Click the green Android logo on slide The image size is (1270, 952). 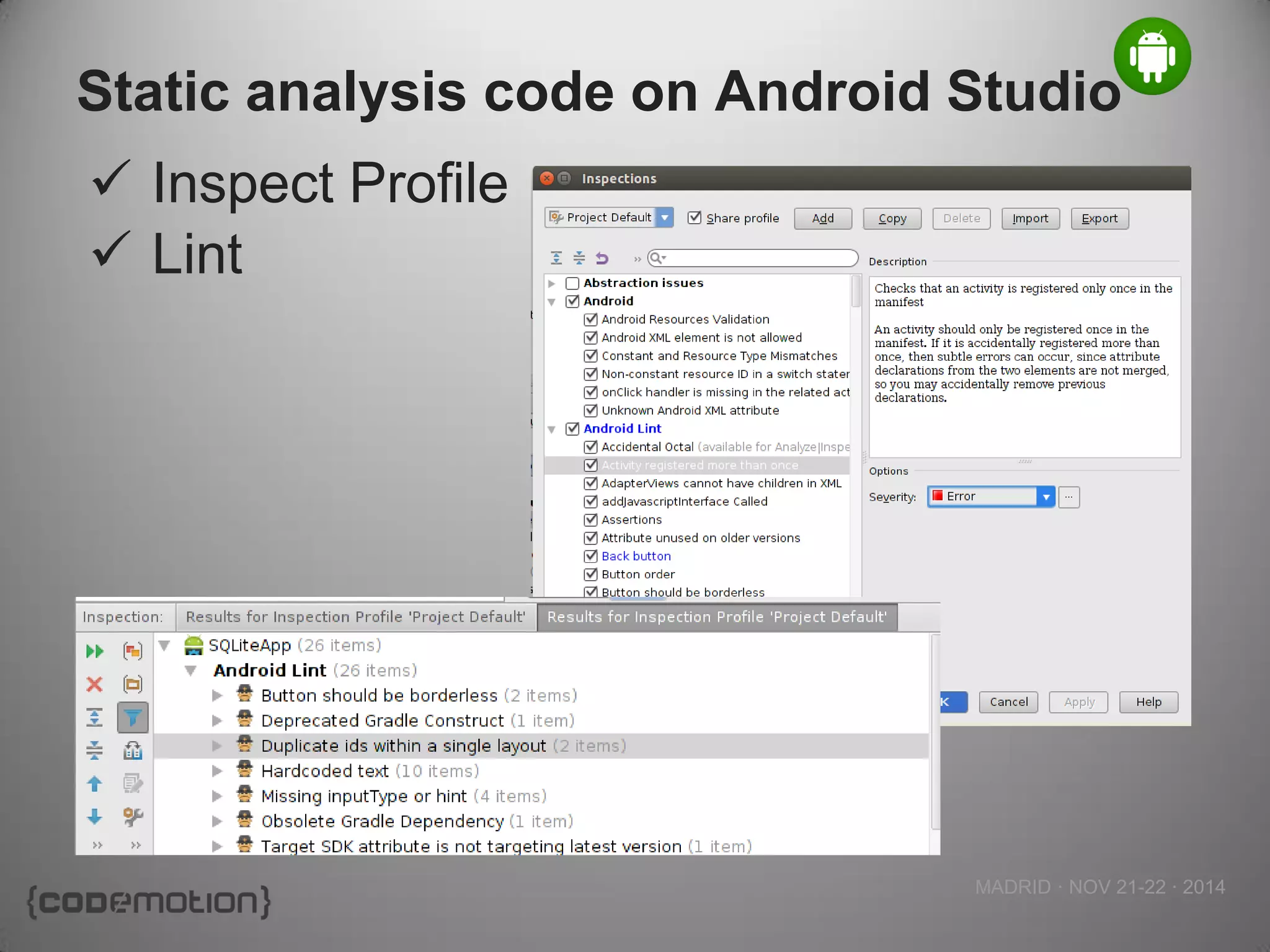1152,56
